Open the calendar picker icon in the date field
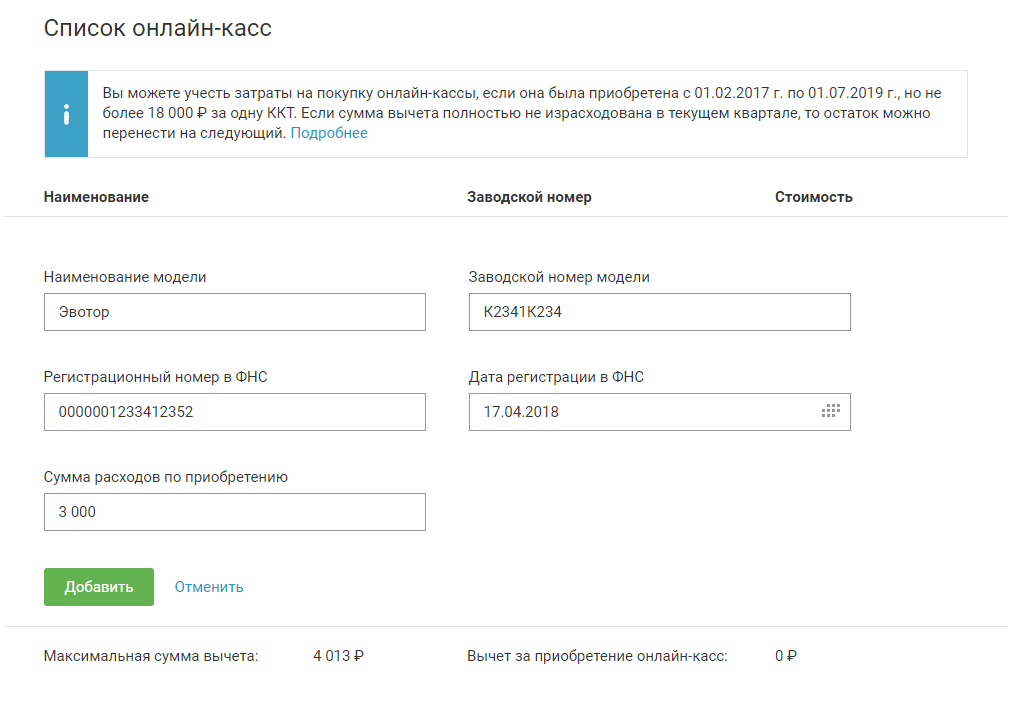Image resolution: width=1014 pixels, height=701 pixels. point(831,411)
